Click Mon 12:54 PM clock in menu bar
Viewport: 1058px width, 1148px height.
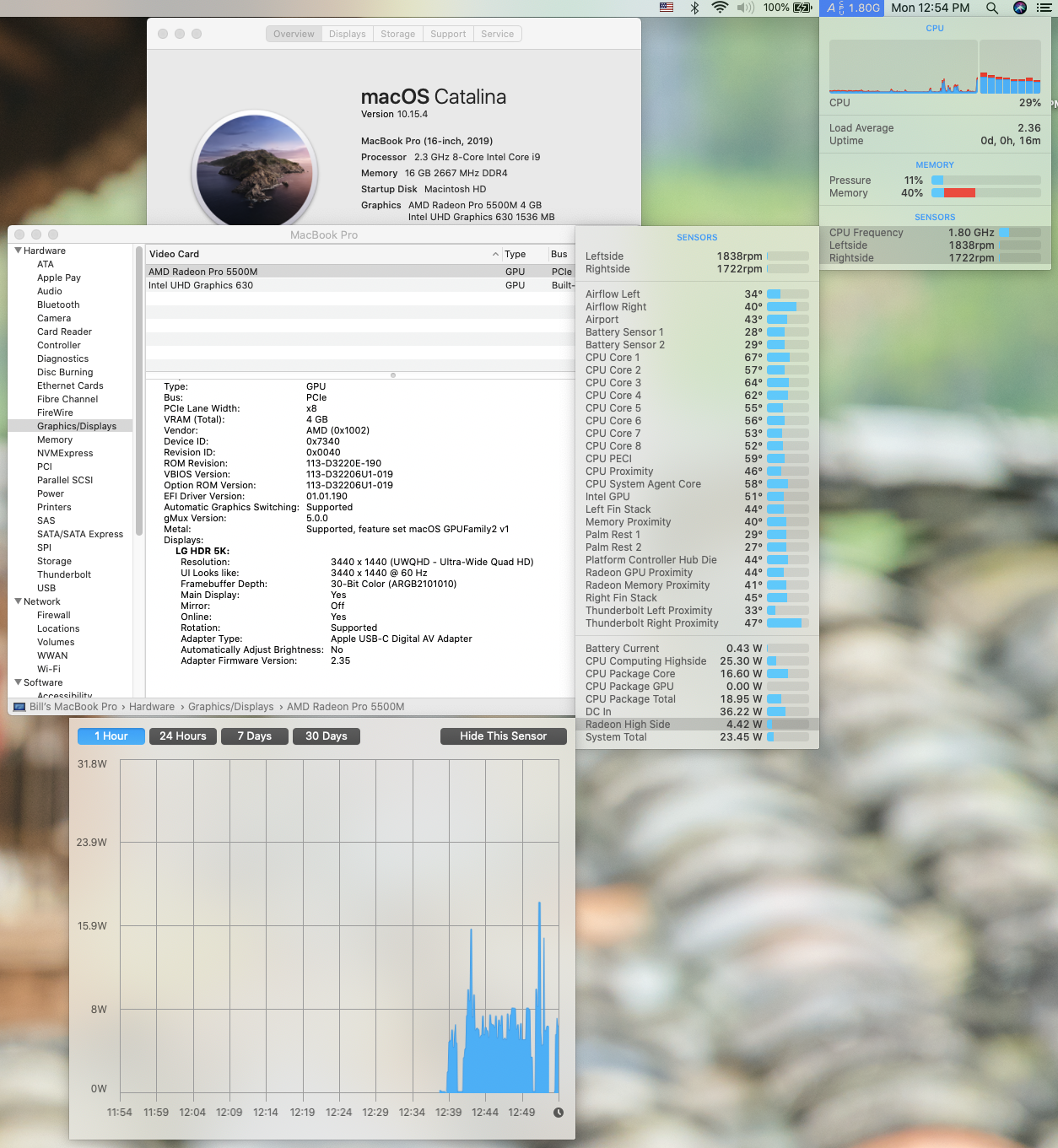930,8
